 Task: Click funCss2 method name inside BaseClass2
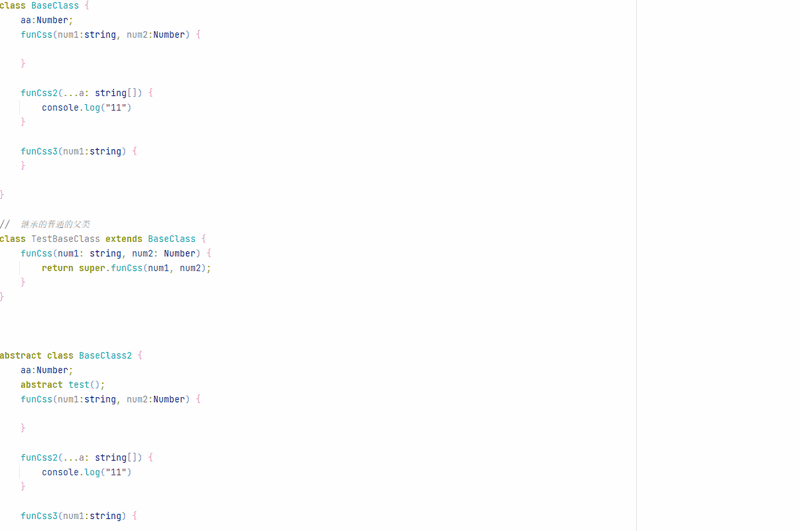pos(39,457)
